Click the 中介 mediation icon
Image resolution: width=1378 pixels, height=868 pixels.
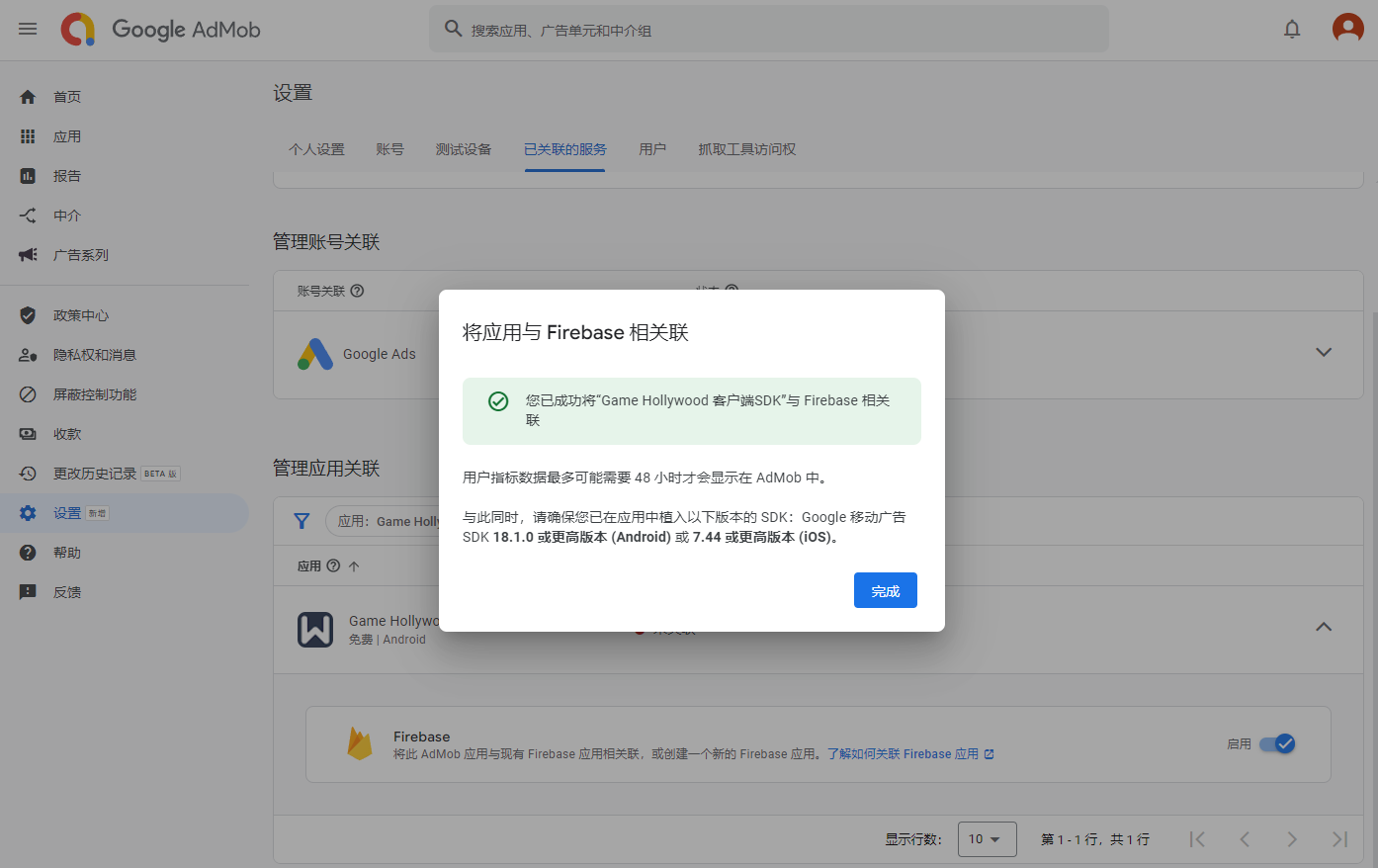[x=28, y=216]
